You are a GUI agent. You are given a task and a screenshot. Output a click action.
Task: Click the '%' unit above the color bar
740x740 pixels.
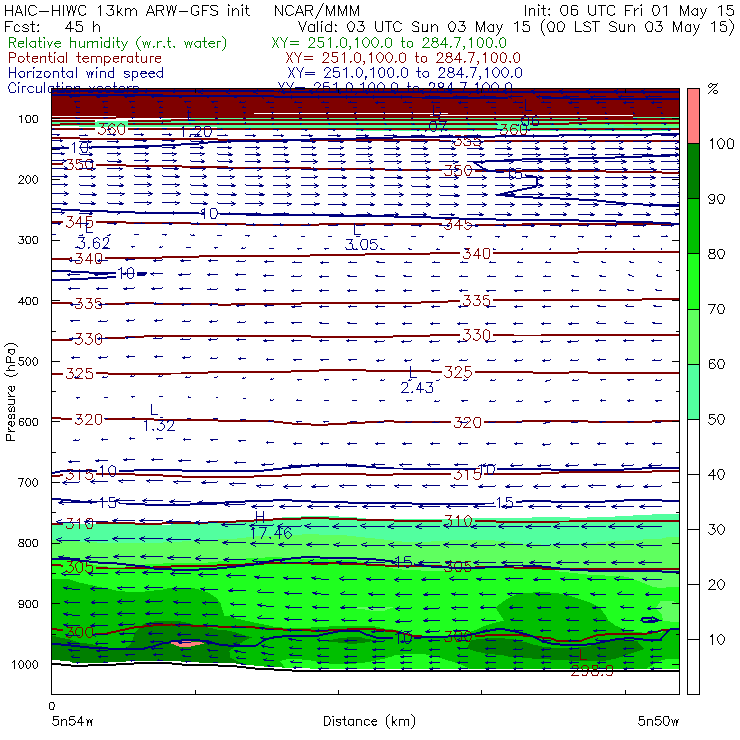[x=713, y=89]
